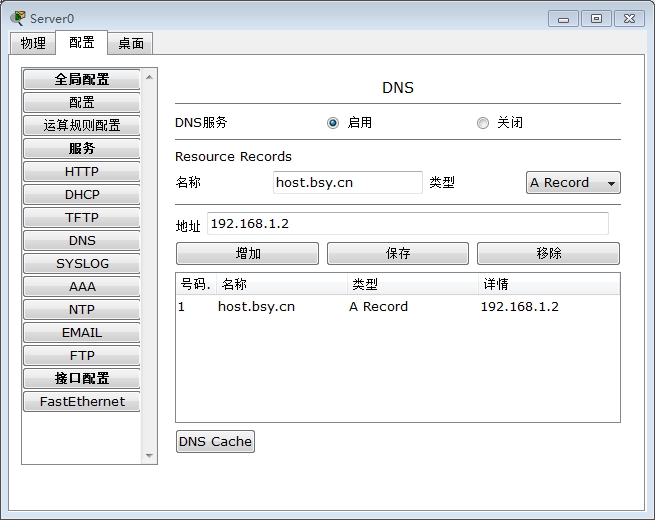Open the EMAIL service settings

(82, 333)
